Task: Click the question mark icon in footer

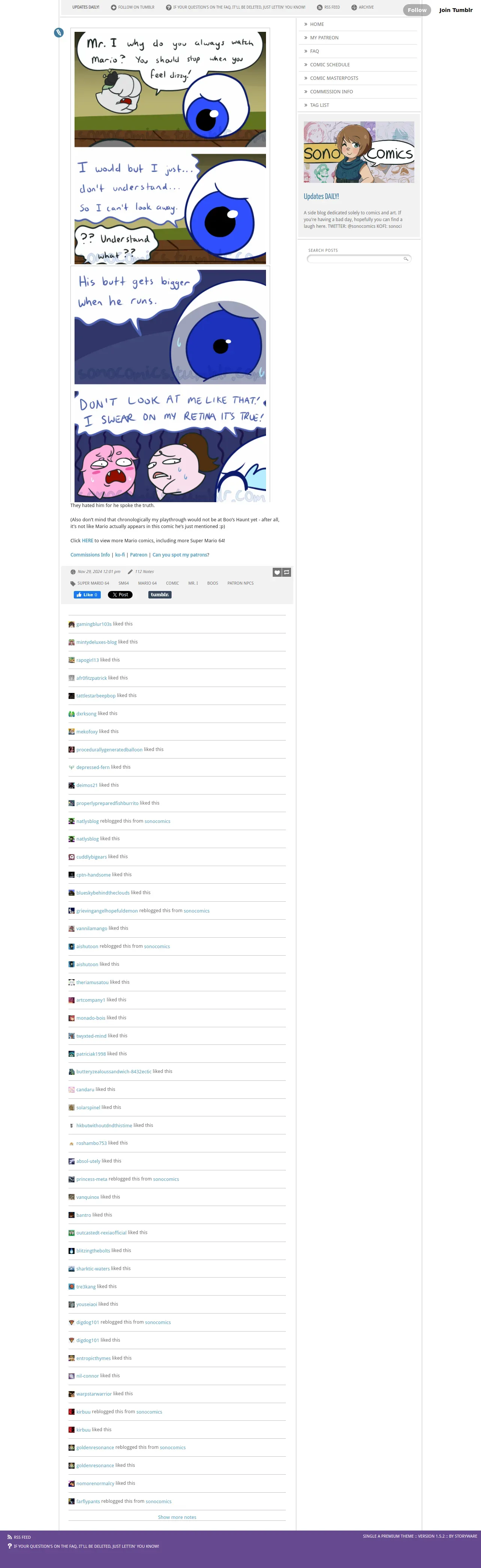Action: point(10,1546)
